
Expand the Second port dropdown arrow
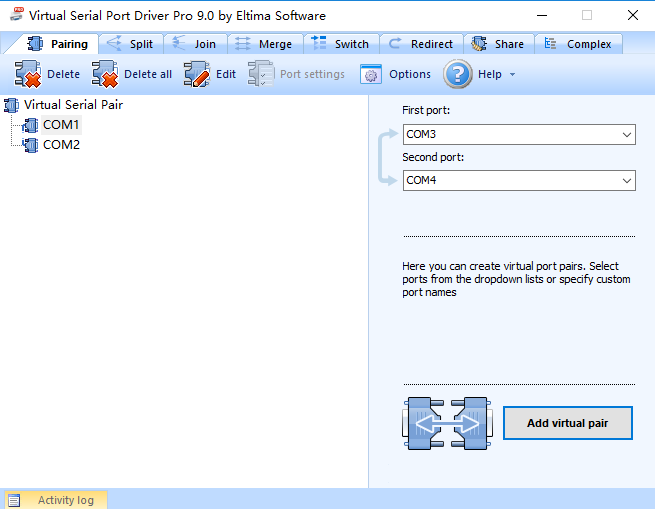click(x=627, y=181)
